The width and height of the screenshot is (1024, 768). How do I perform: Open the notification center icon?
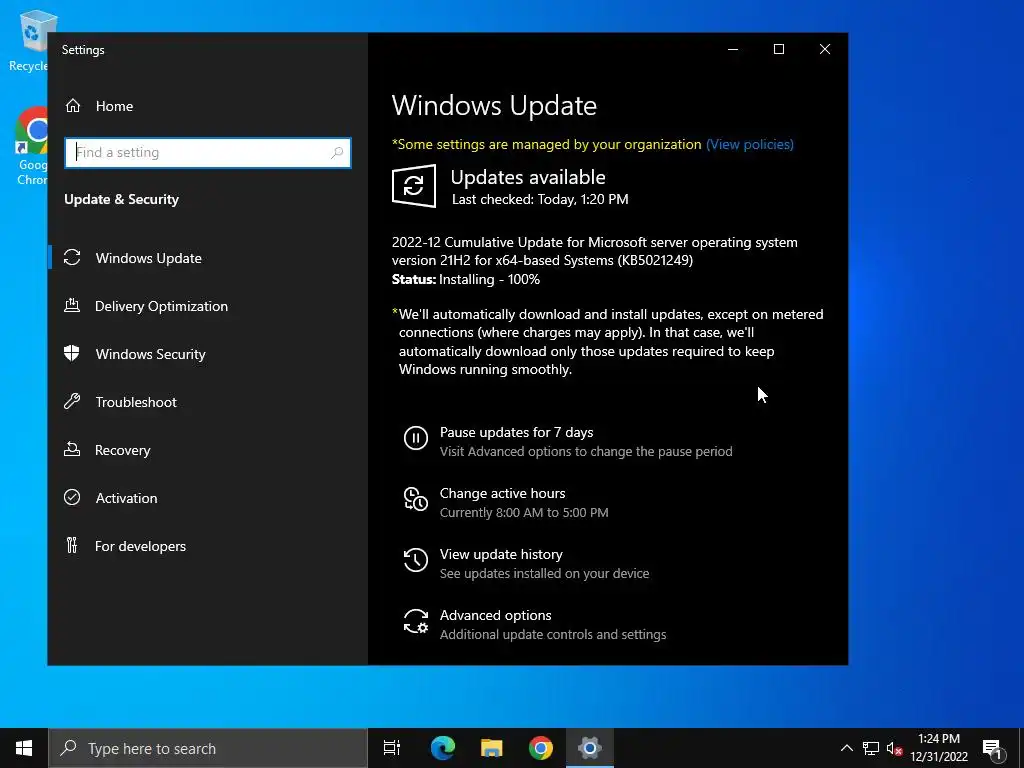point(992,749)
